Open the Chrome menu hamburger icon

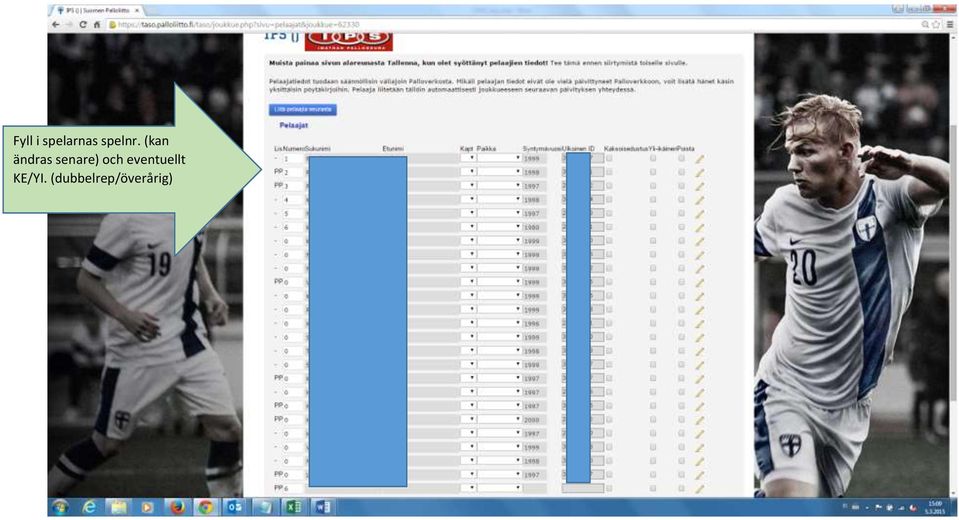pos(949,24)
